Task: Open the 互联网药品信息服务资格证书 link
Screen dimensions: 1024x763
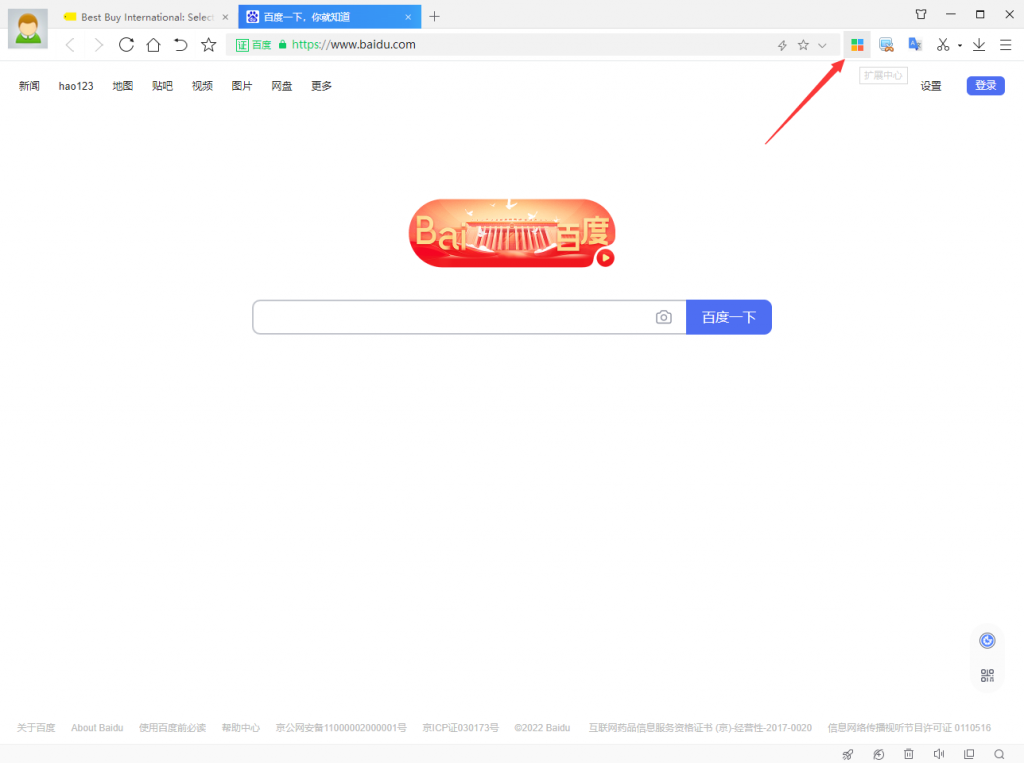Action: point(700,728)
